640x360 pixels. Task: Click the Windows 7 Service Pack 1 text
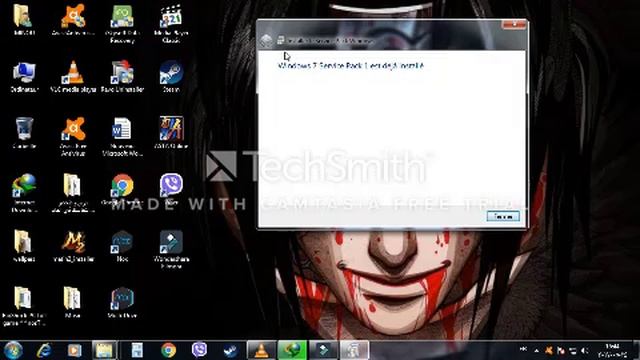351,65
